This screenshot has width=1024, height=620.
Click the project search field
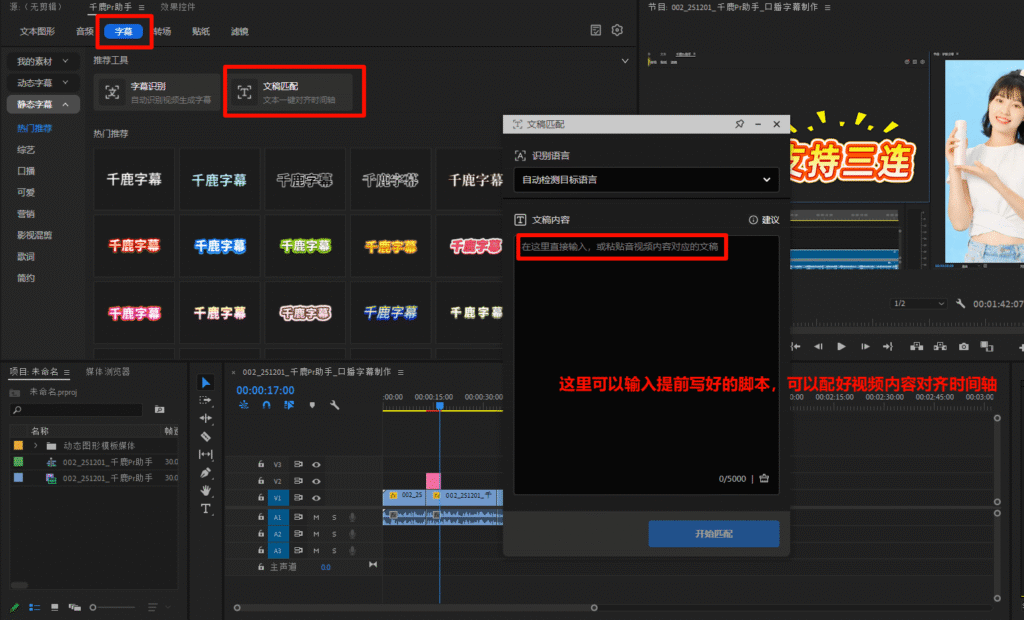(76, 410)
